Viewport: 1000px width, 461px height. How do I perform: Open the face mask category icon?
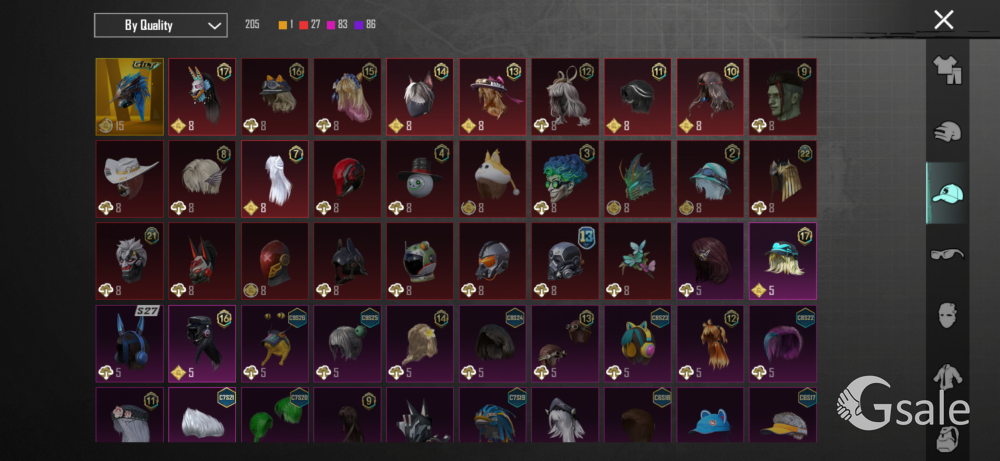coord(946,315)
